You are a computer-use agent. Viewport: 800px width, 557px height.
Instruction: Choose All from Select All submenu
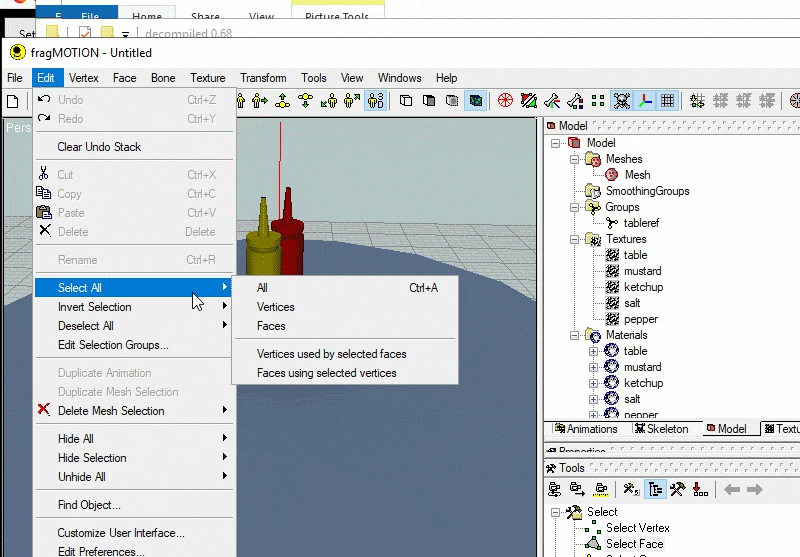coord(345,288)
